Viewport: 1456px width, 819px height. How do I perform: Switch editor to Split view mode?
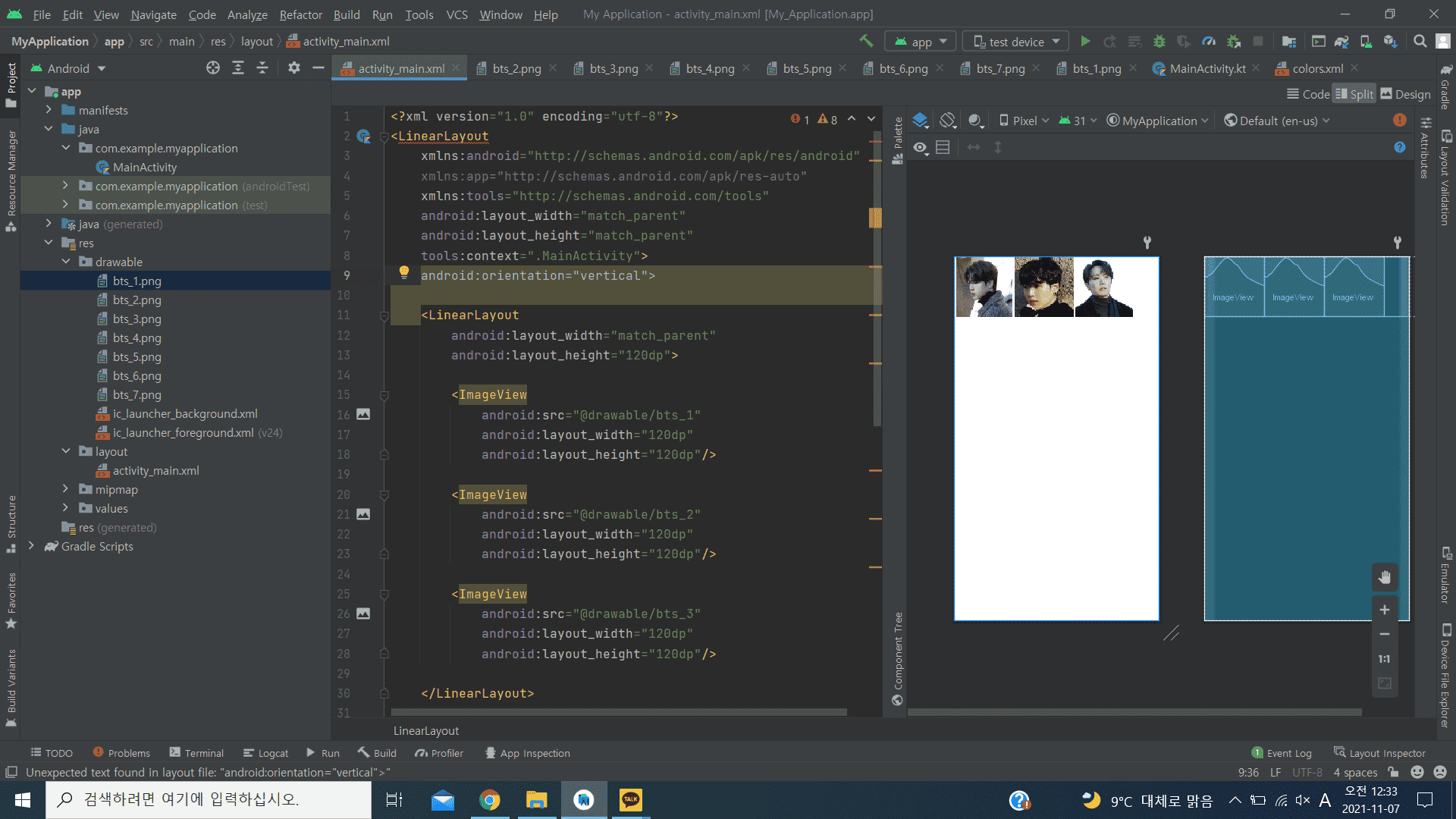1354,94
